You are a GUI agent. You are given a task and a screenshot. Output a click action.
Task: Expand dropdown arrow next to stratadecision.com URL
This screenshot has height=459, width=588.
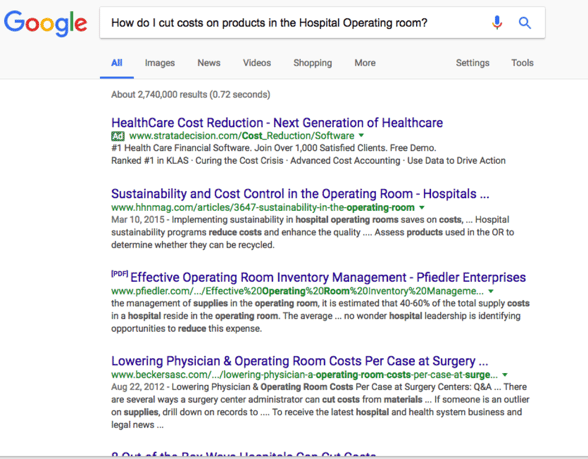pos(361,135)
